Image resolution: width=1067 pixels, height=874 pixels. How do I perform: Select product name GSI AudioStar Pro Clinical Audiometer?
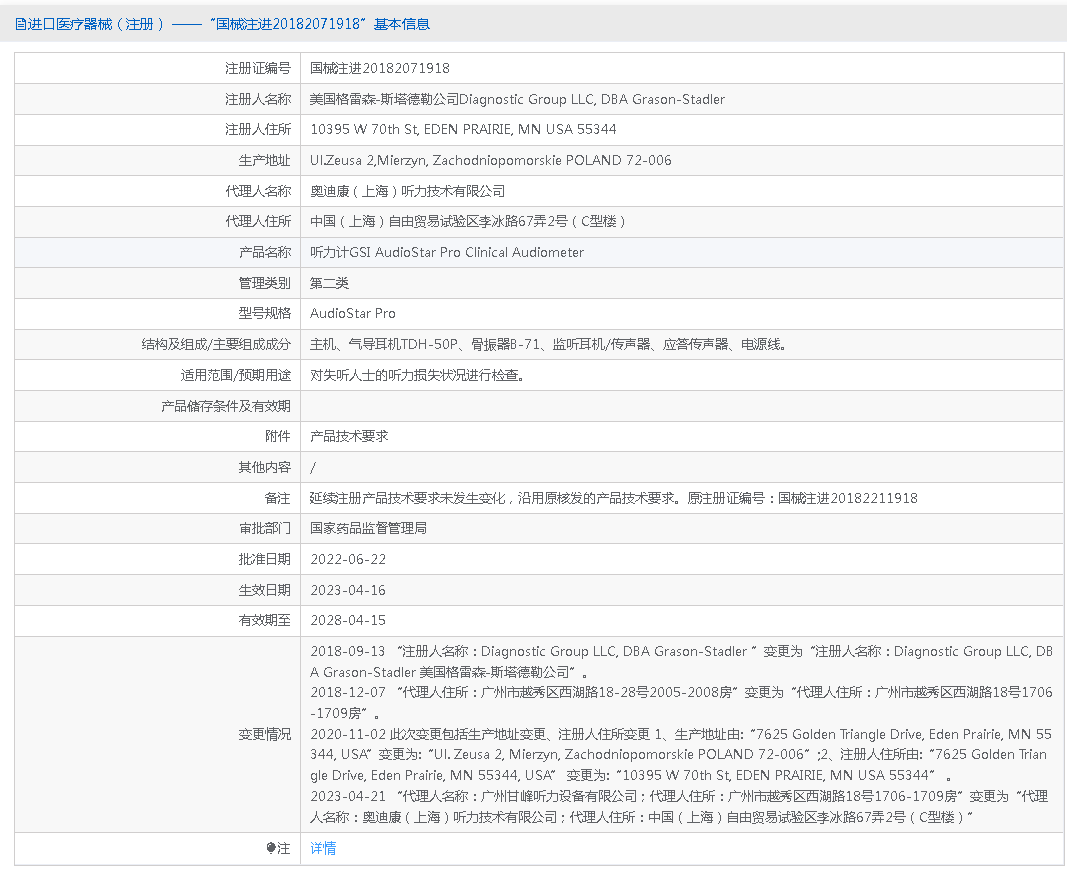[446, 253]
